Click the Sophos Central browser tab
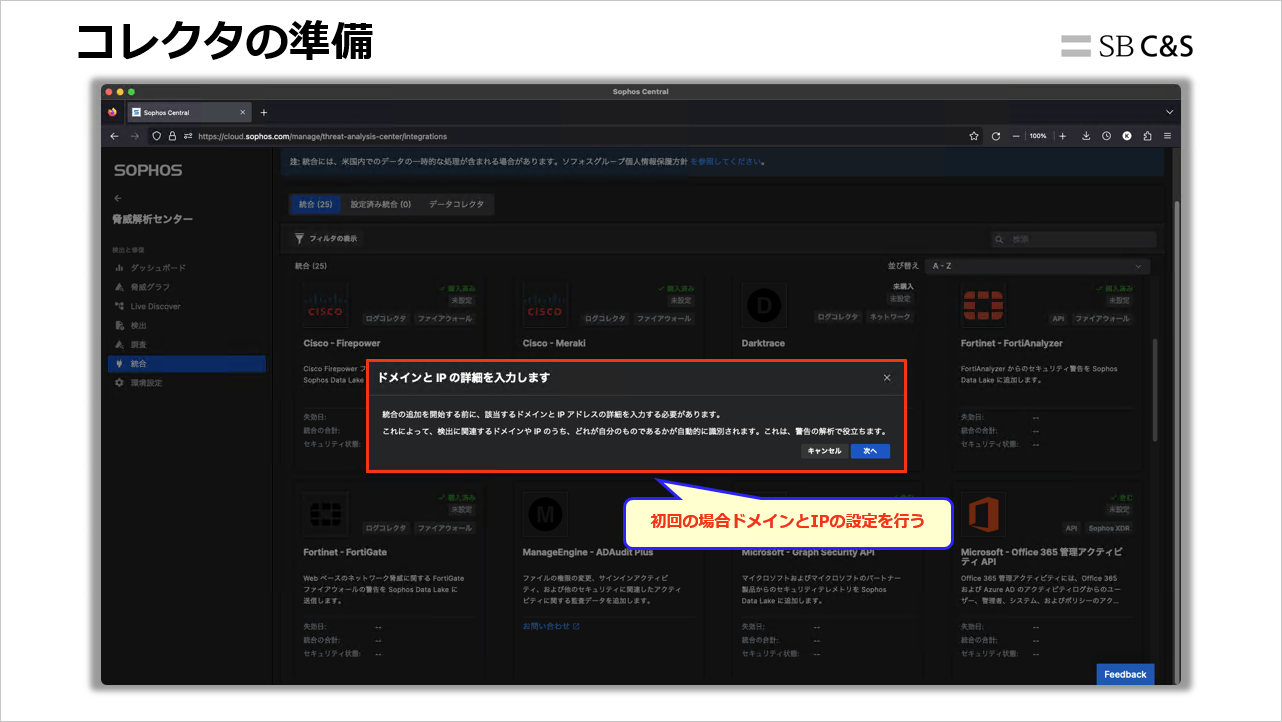1282x722 pixels. coord(188,112)
